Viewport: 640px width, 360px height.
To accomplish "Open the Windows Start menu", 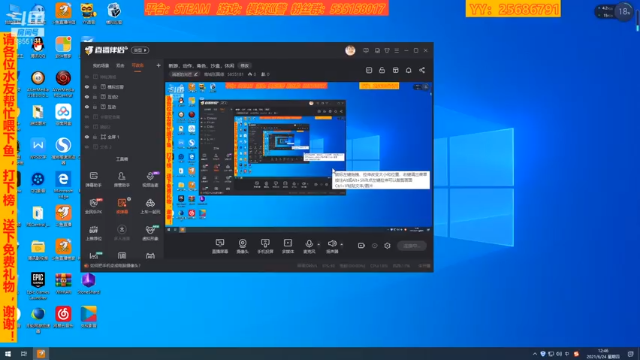I will point(8,354).
